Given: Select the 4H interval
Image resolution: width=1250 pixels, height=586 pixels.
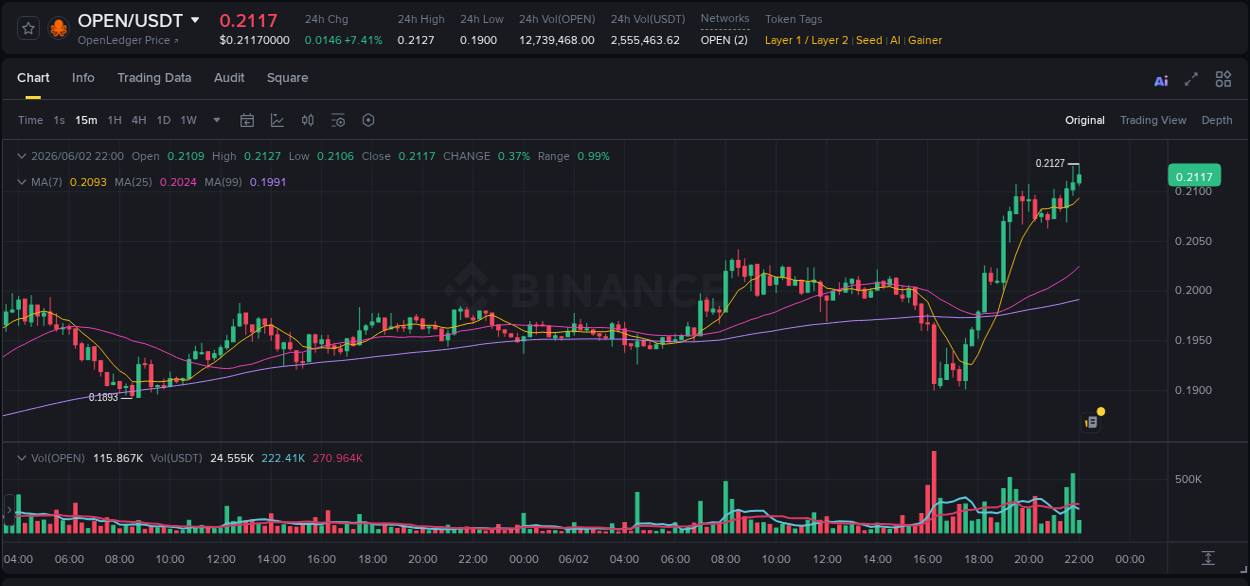Looking at the screenshot, I should [138, 120].
